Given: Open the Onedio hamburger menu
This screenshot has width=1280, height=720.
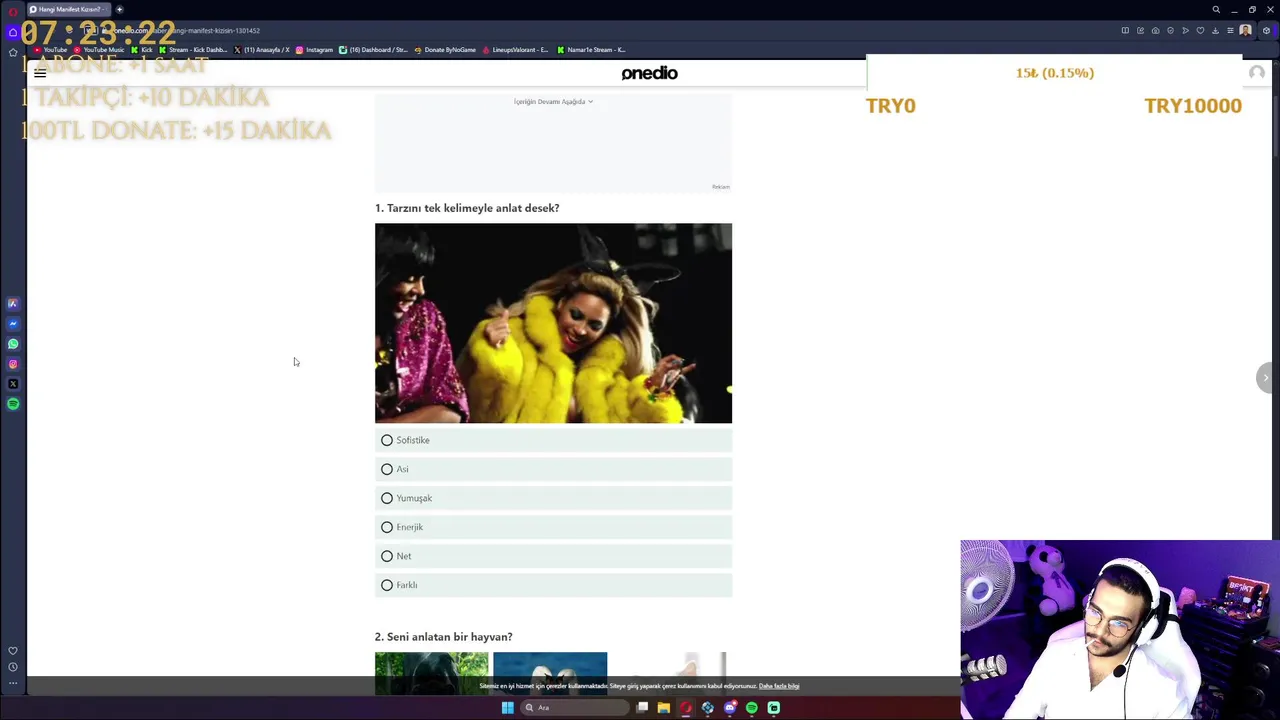Looking at the screenshot, I should [40, 73].
